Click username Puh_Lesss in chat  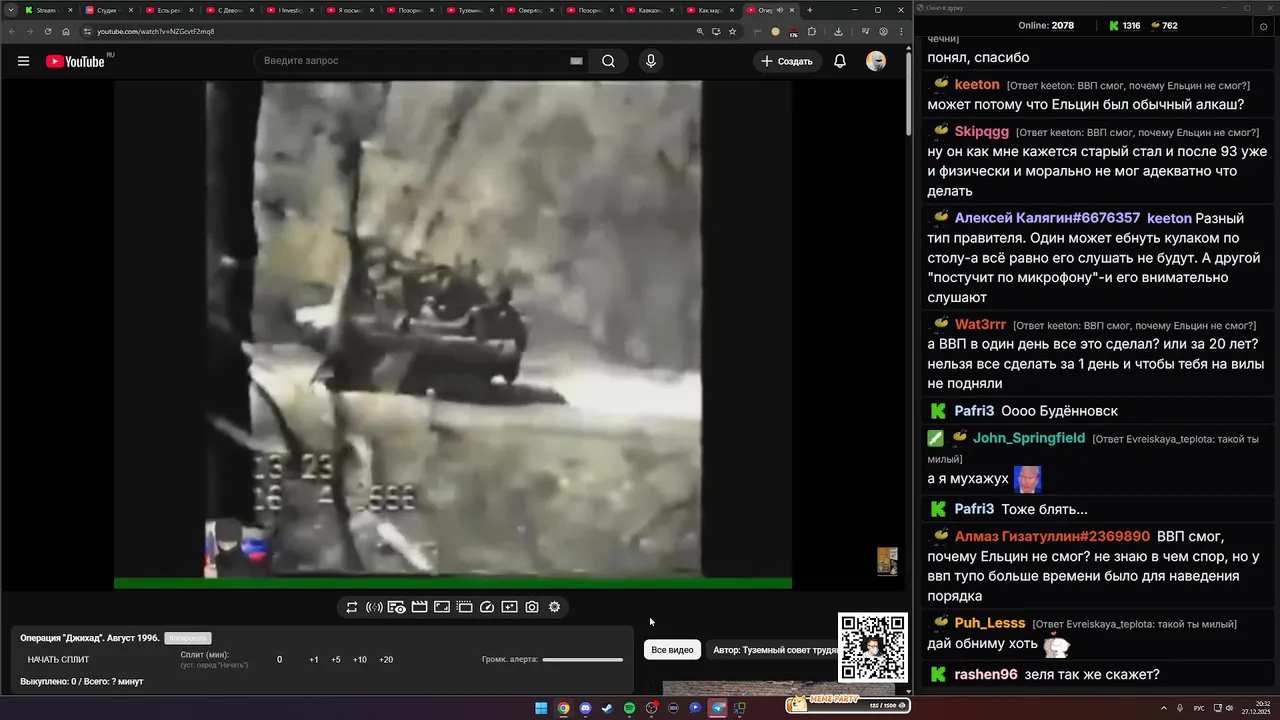990,624
